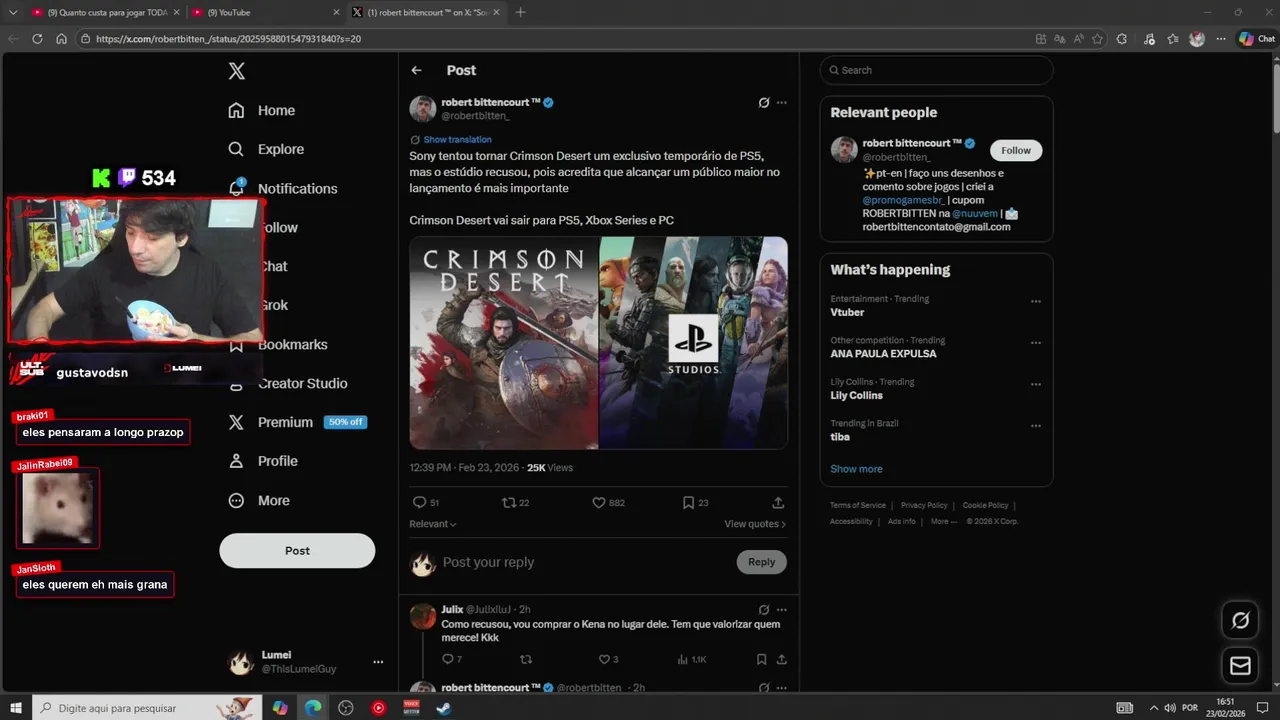Click the X logo in sidebar
Screen dimensions: 1280x720
(237, 71)
